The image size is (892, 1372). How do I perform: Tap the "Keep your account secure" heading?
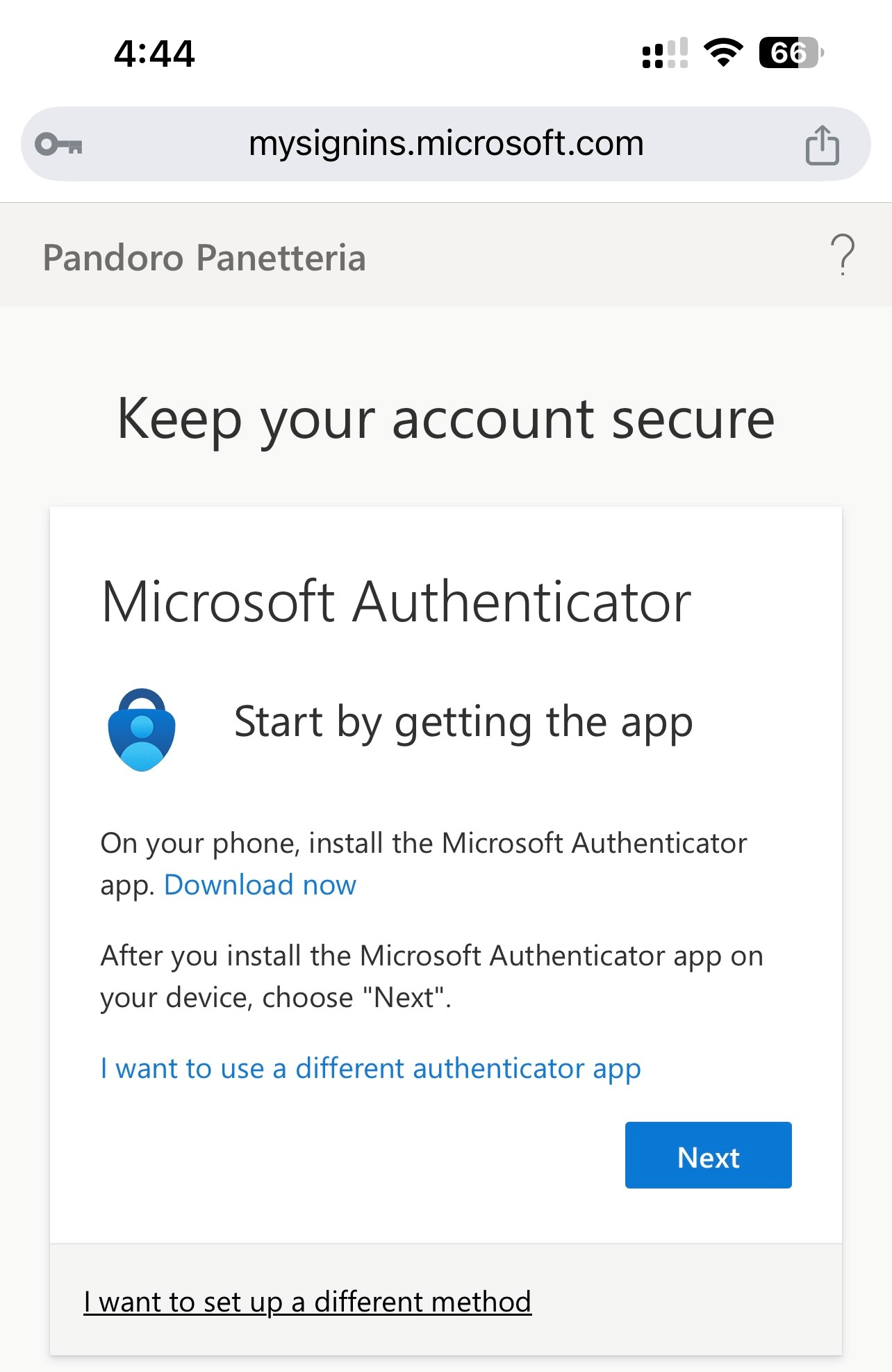point(445,419)
